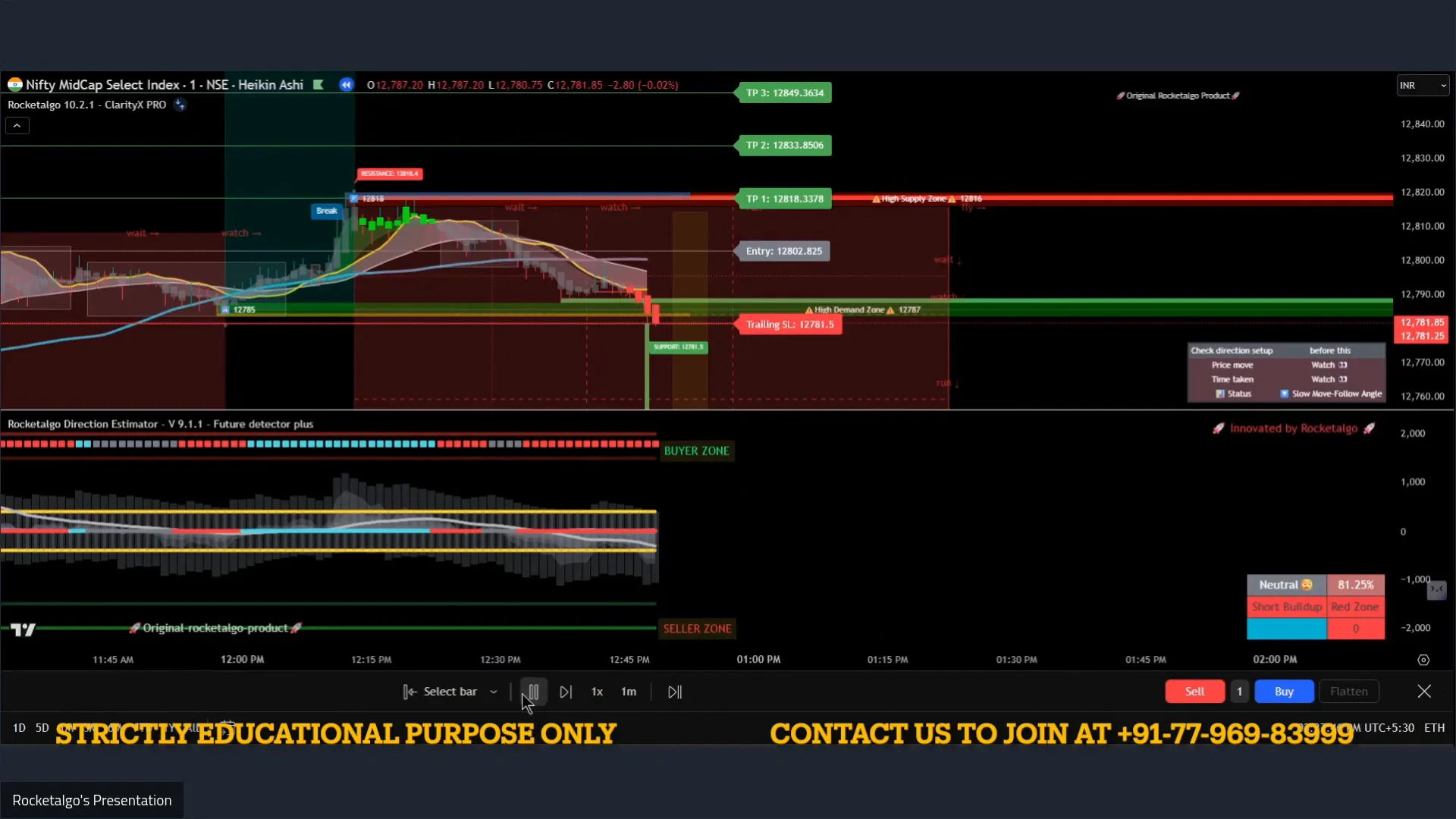Screen dimensions: 1456x819
Task: Click the green flag icon beside Heikin Ashi
Action: click(318, 85)
